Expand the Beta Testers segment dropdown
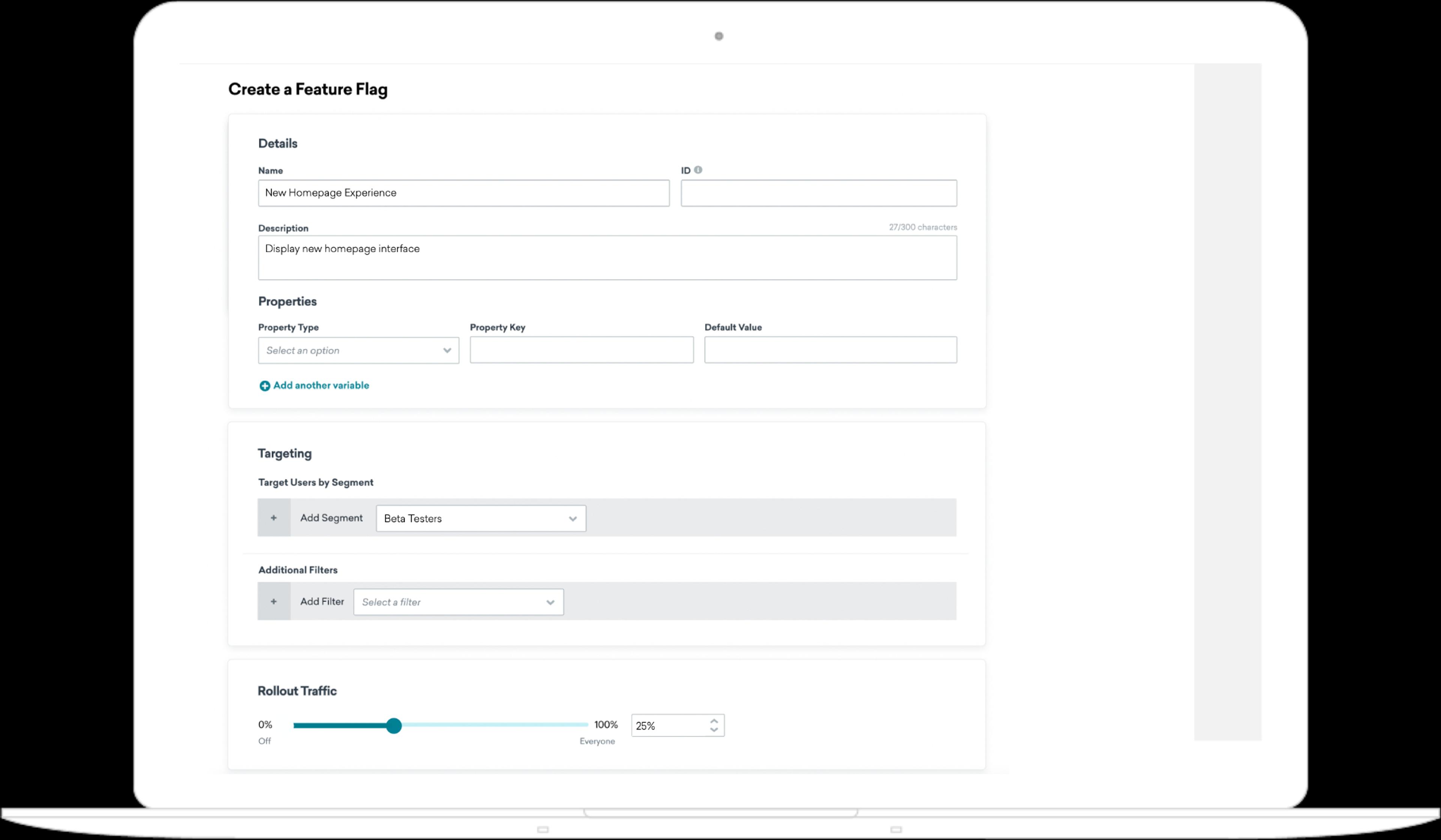Screen dimensions: 1441x840 coord(480,518)
